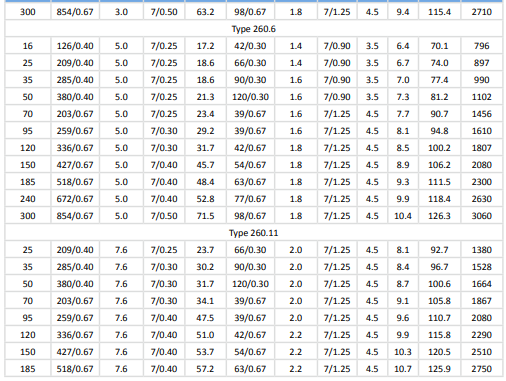
Task: Select the 70.1 diameter cell
Action: pyautogui.click(x=439, y=46)
